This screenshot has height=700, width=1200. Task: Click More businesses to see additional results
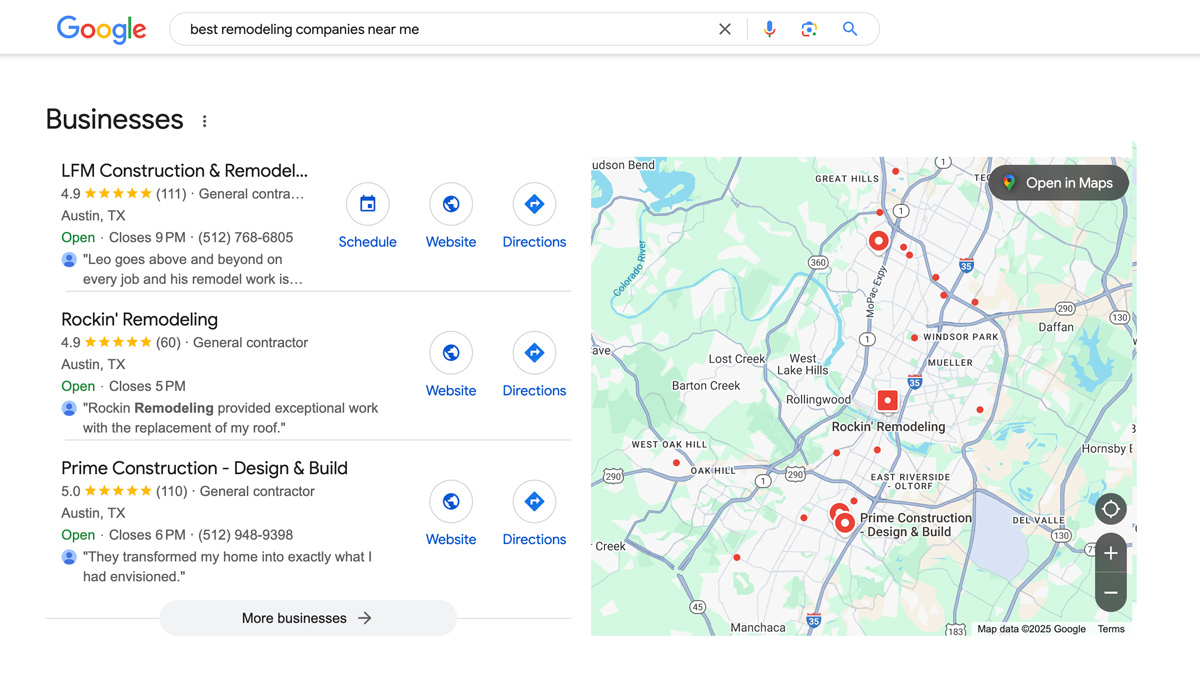pyautogui.click(x=307, y=618)
